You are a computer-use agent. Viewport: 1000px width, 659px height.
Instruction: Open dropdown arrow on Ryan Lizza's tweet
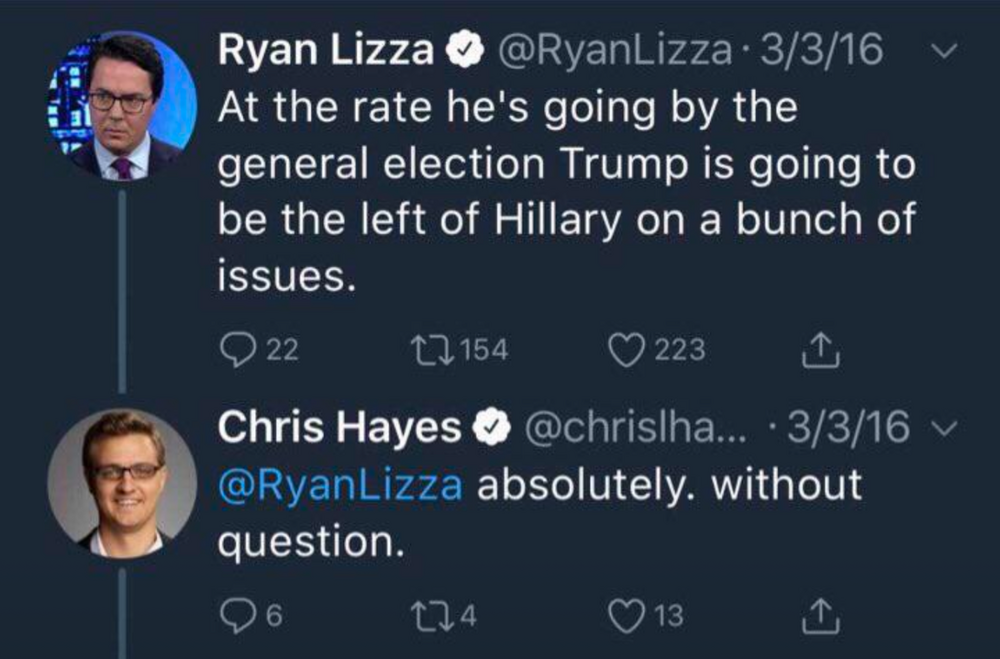pyautogui.click(x=950, y=49)
